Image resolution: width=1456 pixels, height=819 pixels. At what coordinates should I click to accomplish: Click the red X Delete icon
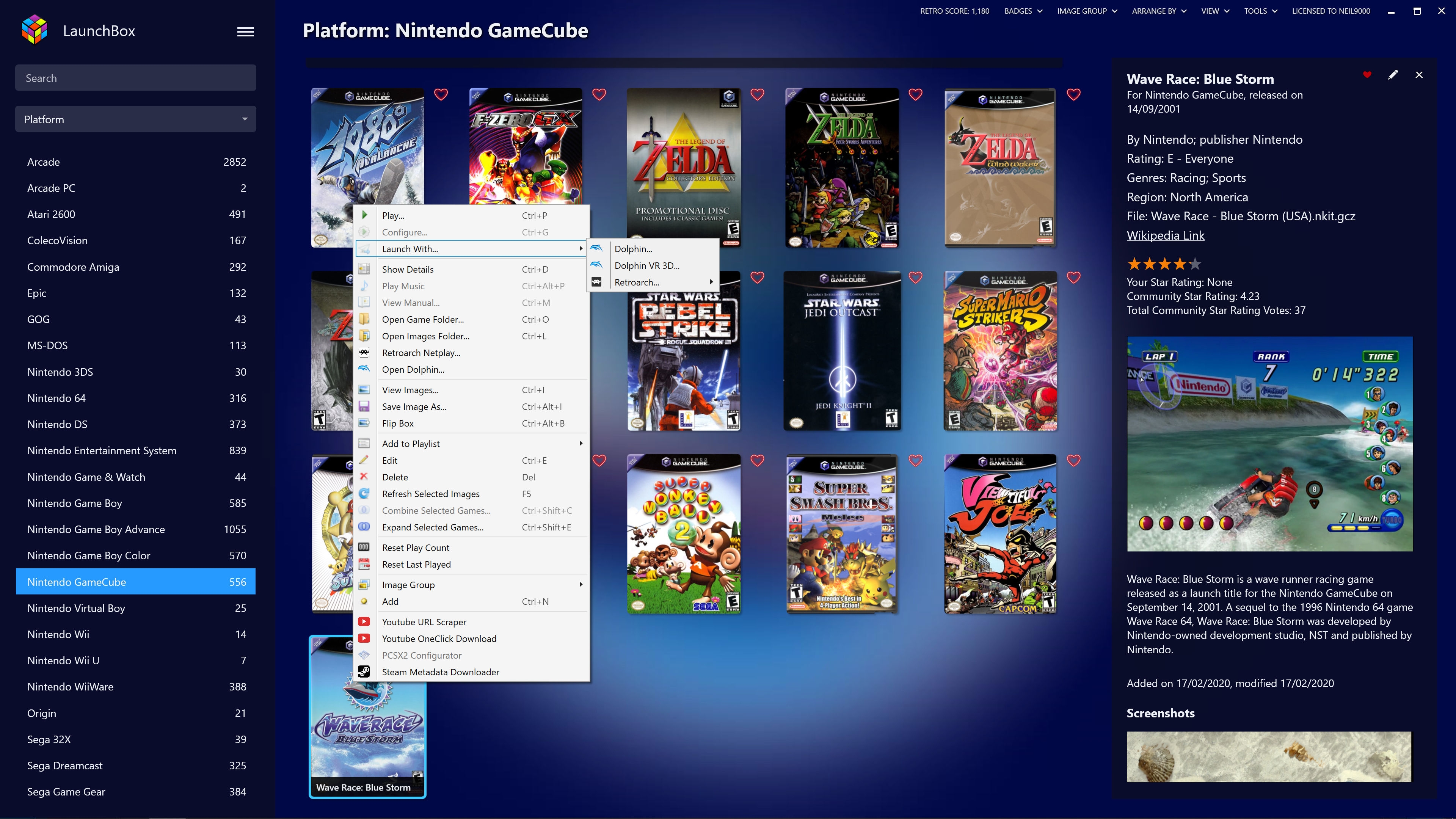[364, 477]
